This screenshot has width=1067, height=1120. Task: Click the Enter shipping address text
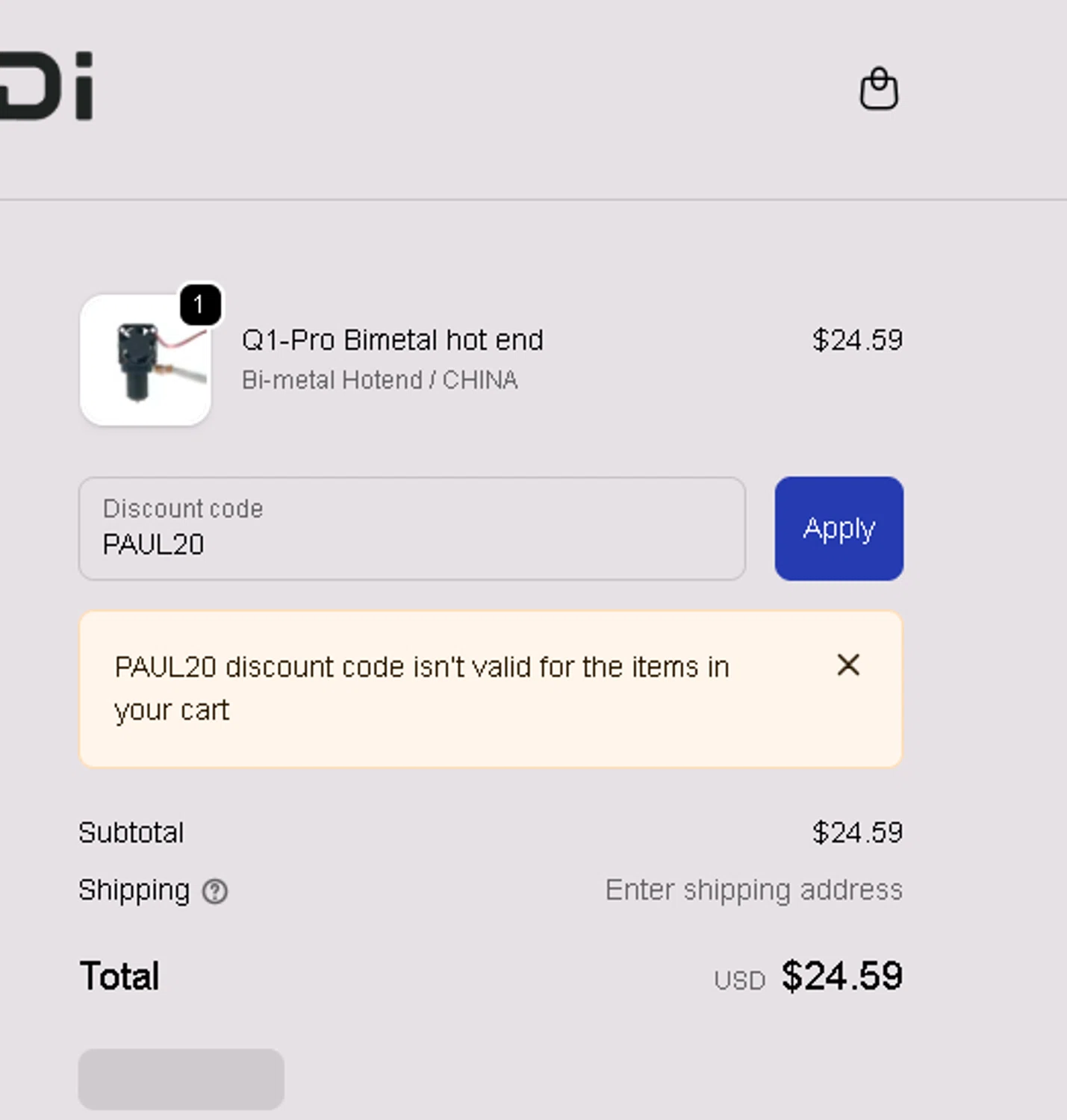point(753,890)
